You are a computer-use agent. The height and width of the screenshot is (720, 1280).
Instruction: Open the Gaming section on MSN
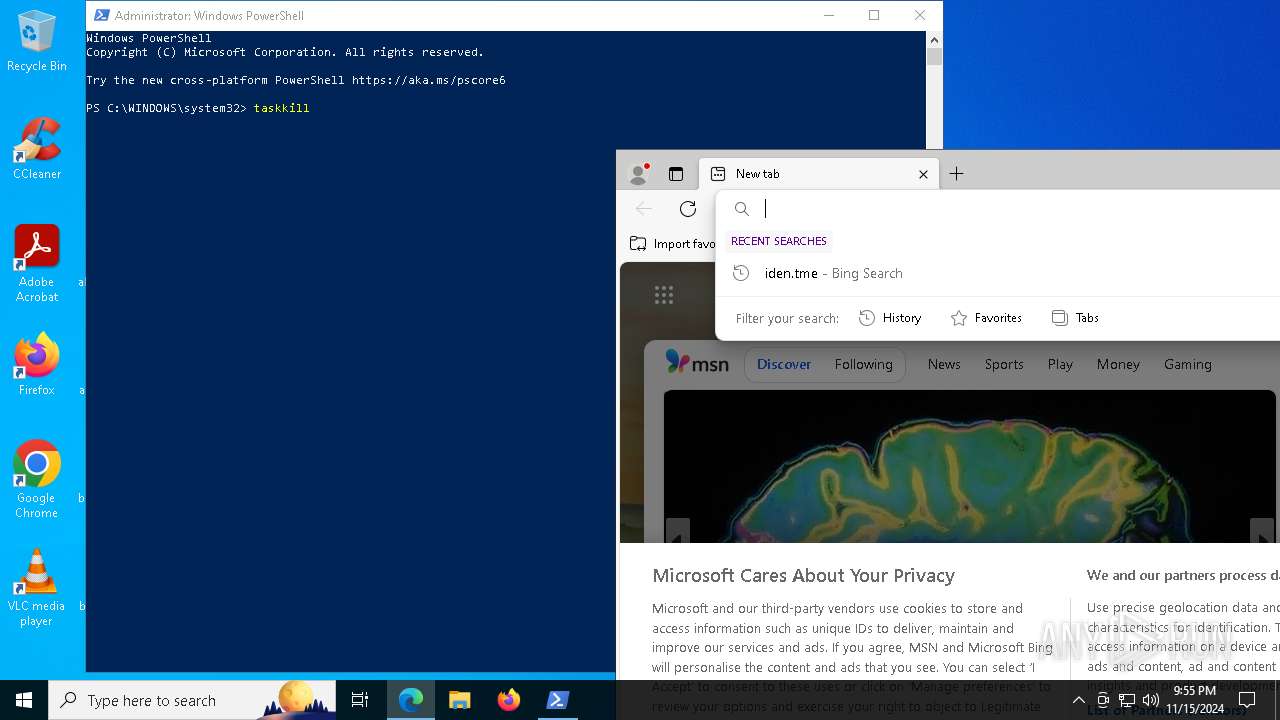click(x=1188, y=364)
